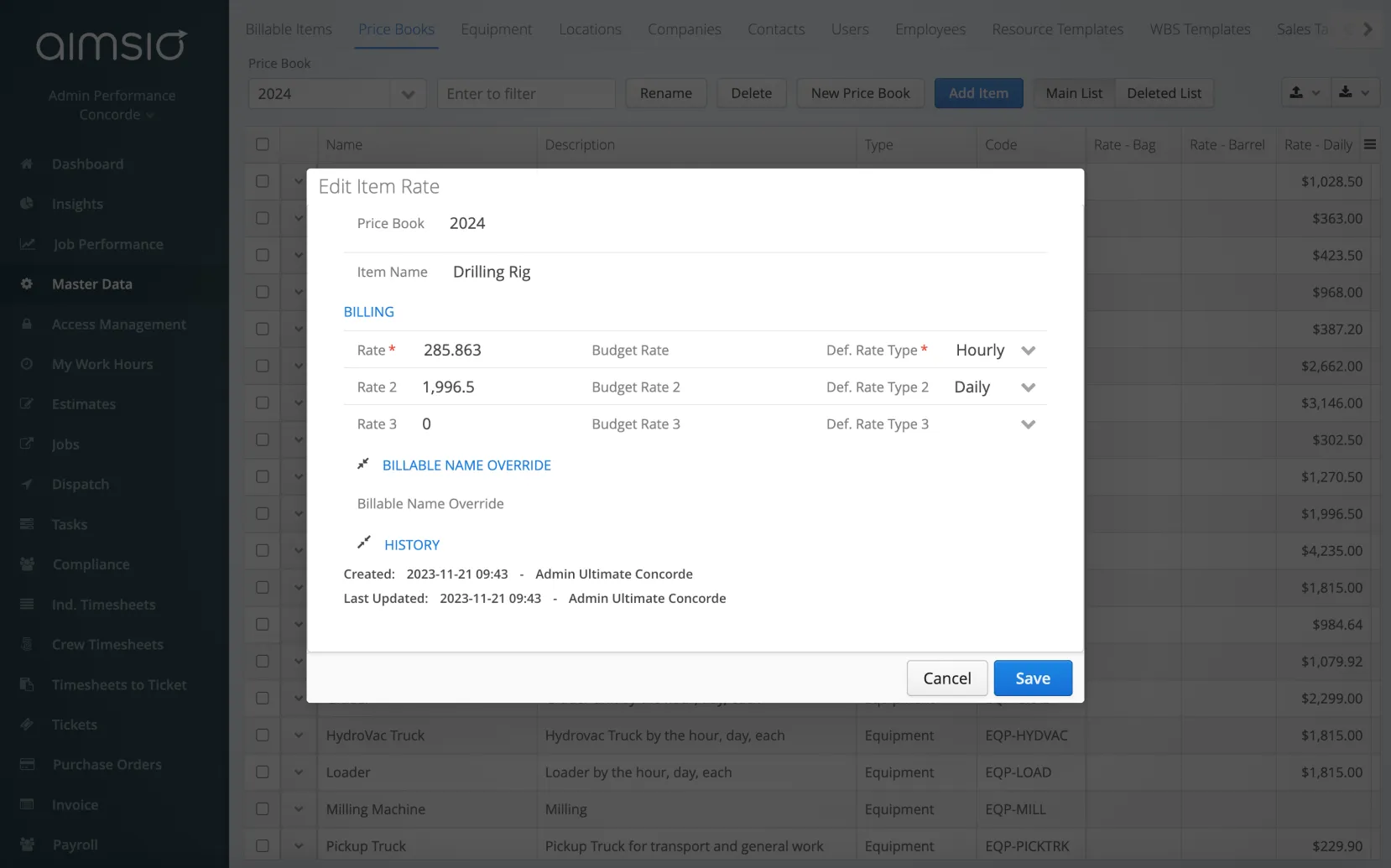Click the Tickets tag icon
The height and width of the screenshot is (868, 1391).
(x=27, y=724)
